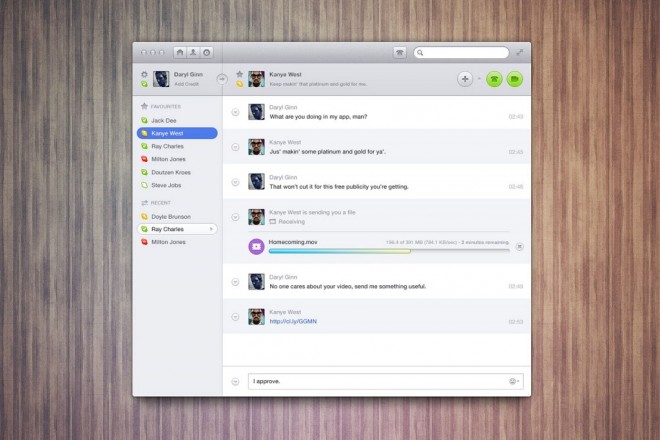Open options for the file transfer message
This screenshot has width=660, height=440.
[235, 217]
